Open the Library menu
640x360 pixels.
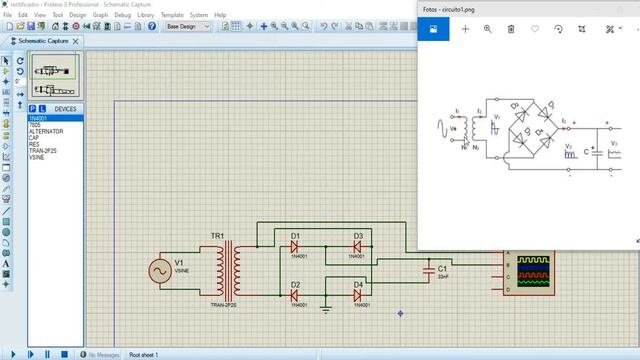145,15
